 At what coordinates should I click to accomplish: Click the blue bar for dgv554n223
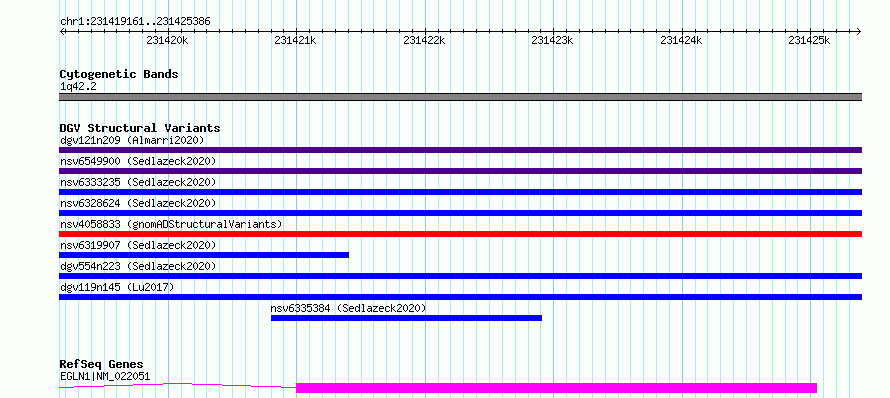(461, 276)
